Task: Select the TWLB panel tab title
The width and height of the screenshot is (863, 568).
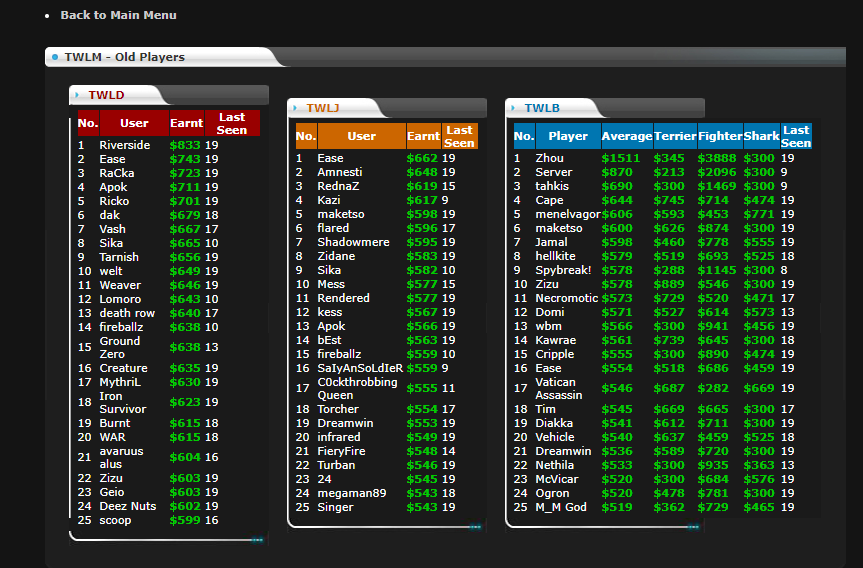Action: click(x=542, y=108)
